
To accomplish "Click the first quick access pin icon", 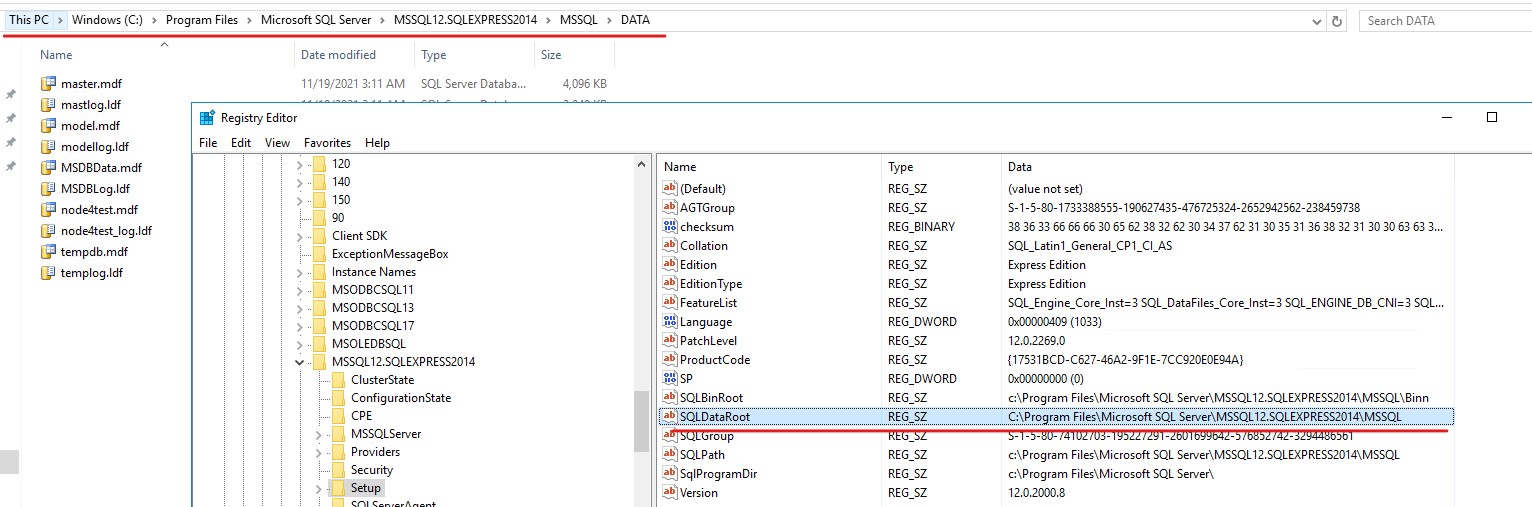I will pyautogui.click(x=10, y=94).
